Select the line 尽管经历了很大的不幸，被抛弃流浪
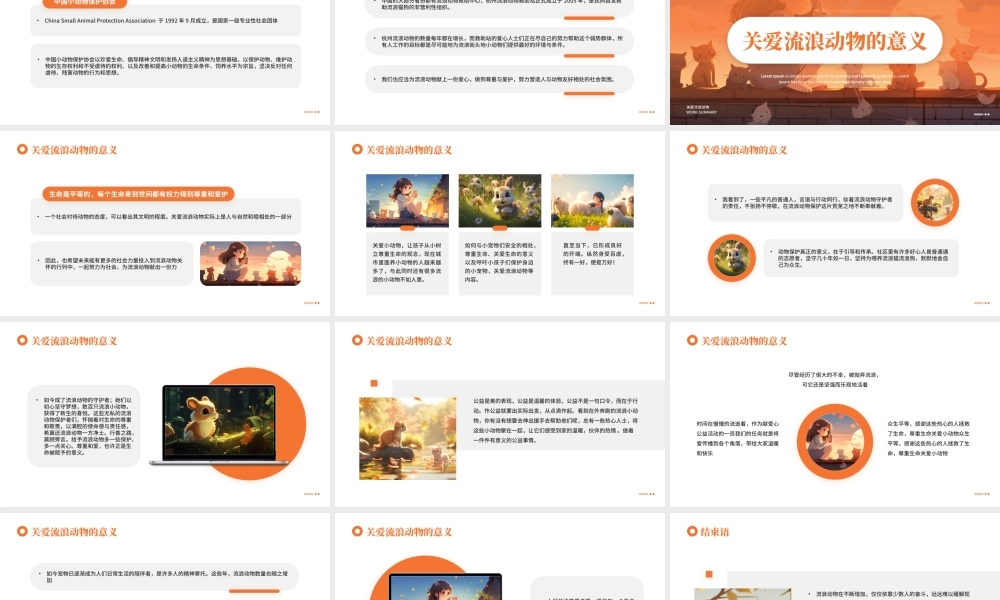The image size is (1000, 600). click(x=834, y=375)
